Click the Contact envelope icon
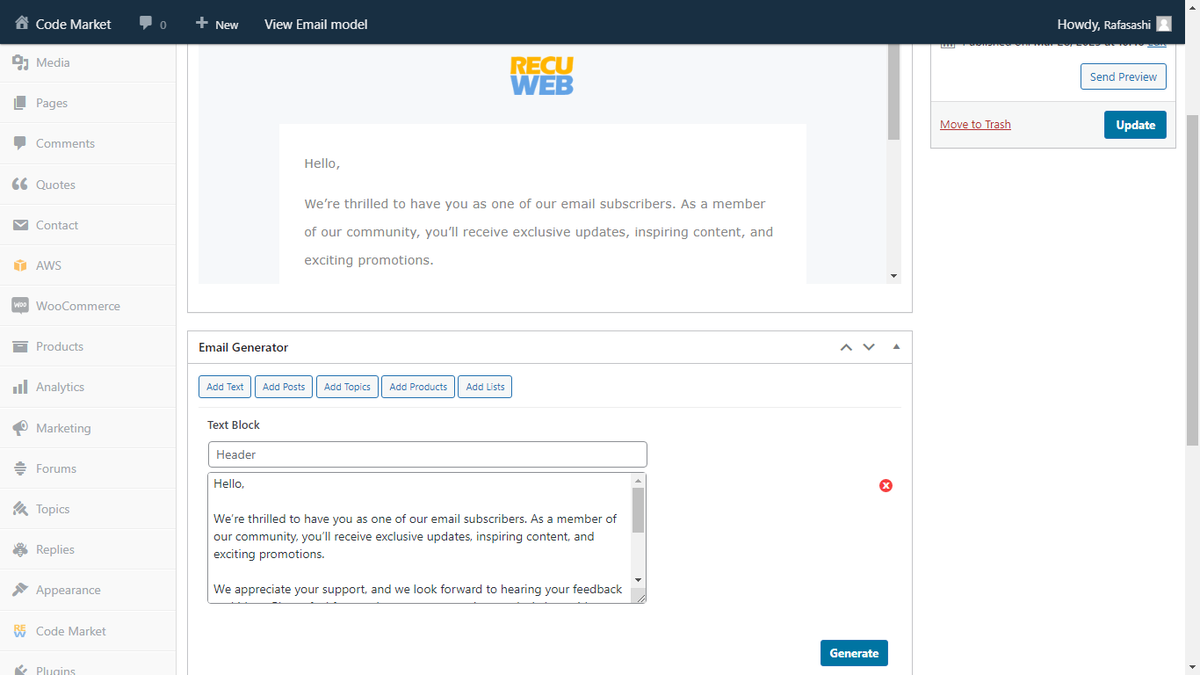The height and width of the screenshot is (675, 1200). tap(20, 225)
